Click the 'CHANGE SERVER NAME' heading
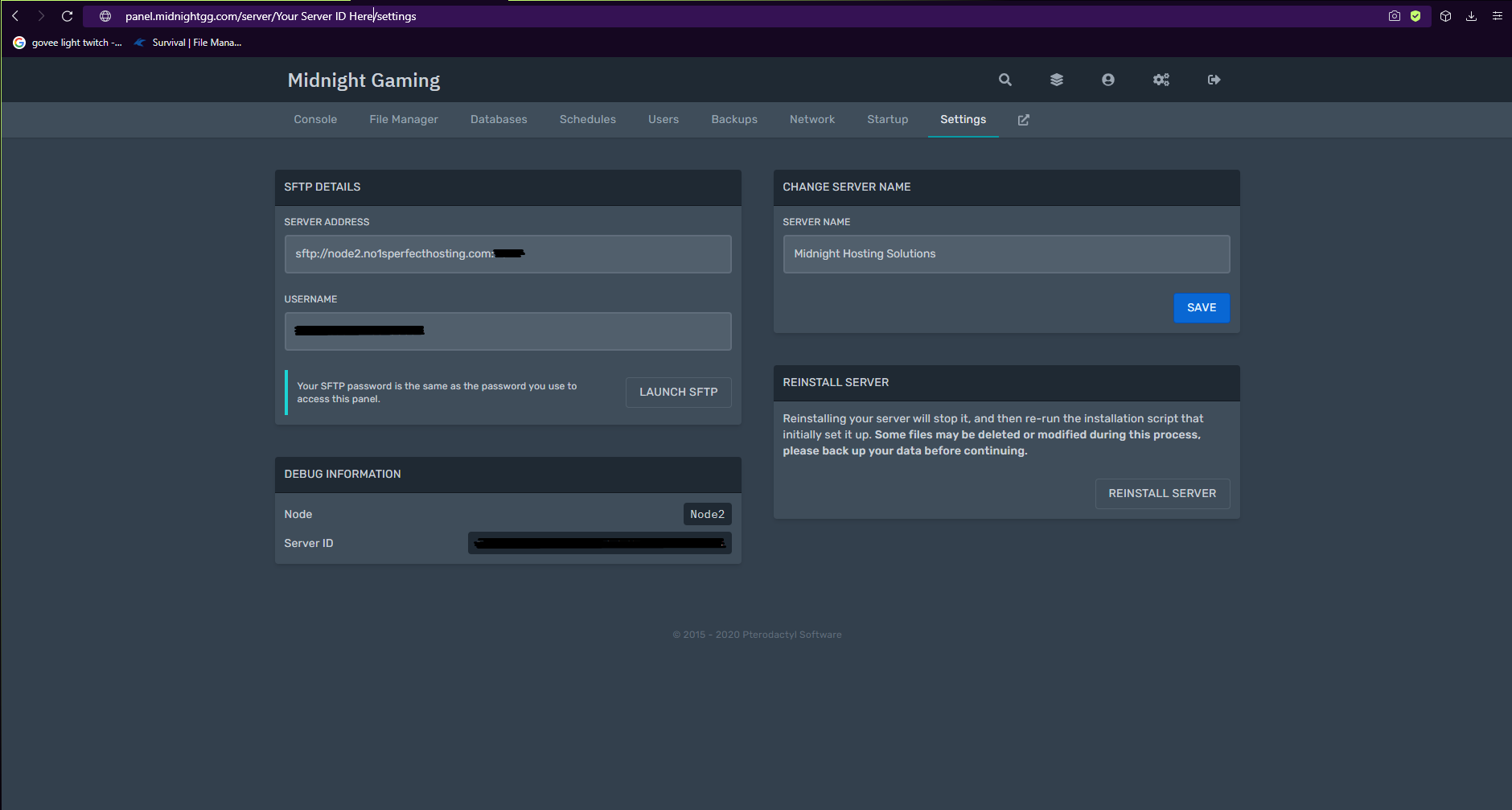Viewport: 1512px width, 810px height. 846,187
